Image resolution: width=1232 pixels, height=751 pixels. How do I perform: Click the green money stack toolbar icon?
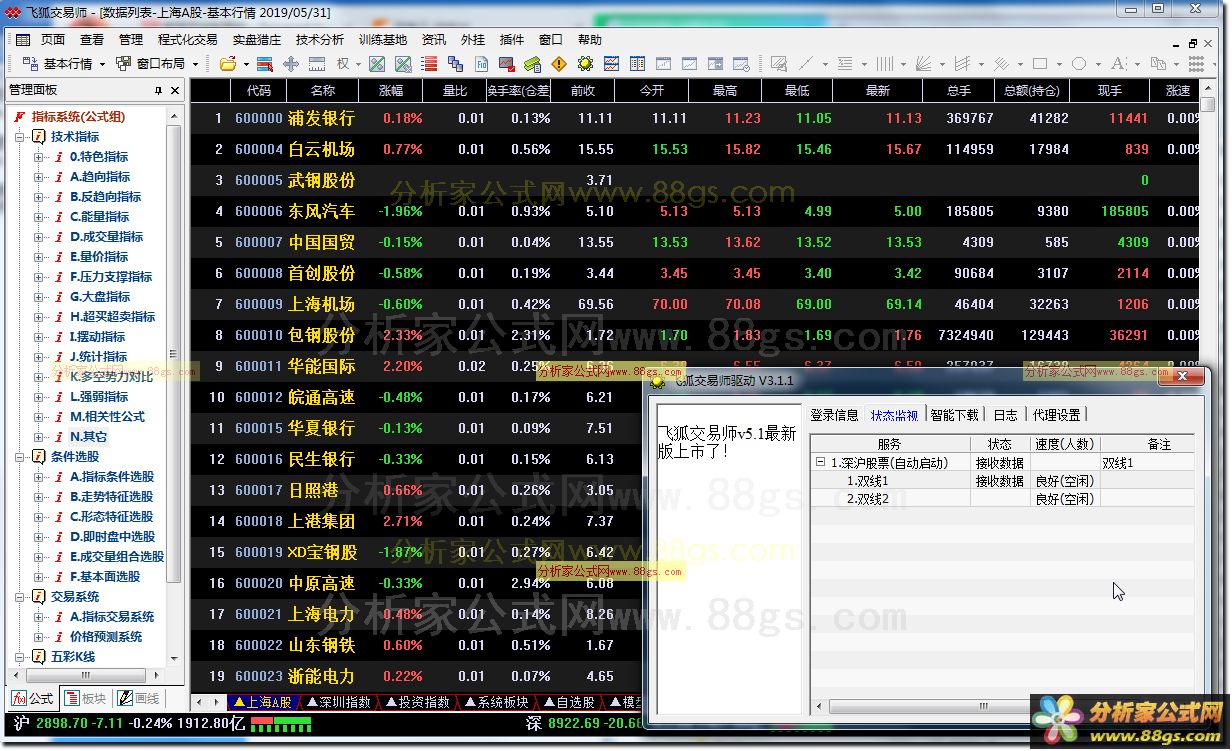[x=532, y=64]
